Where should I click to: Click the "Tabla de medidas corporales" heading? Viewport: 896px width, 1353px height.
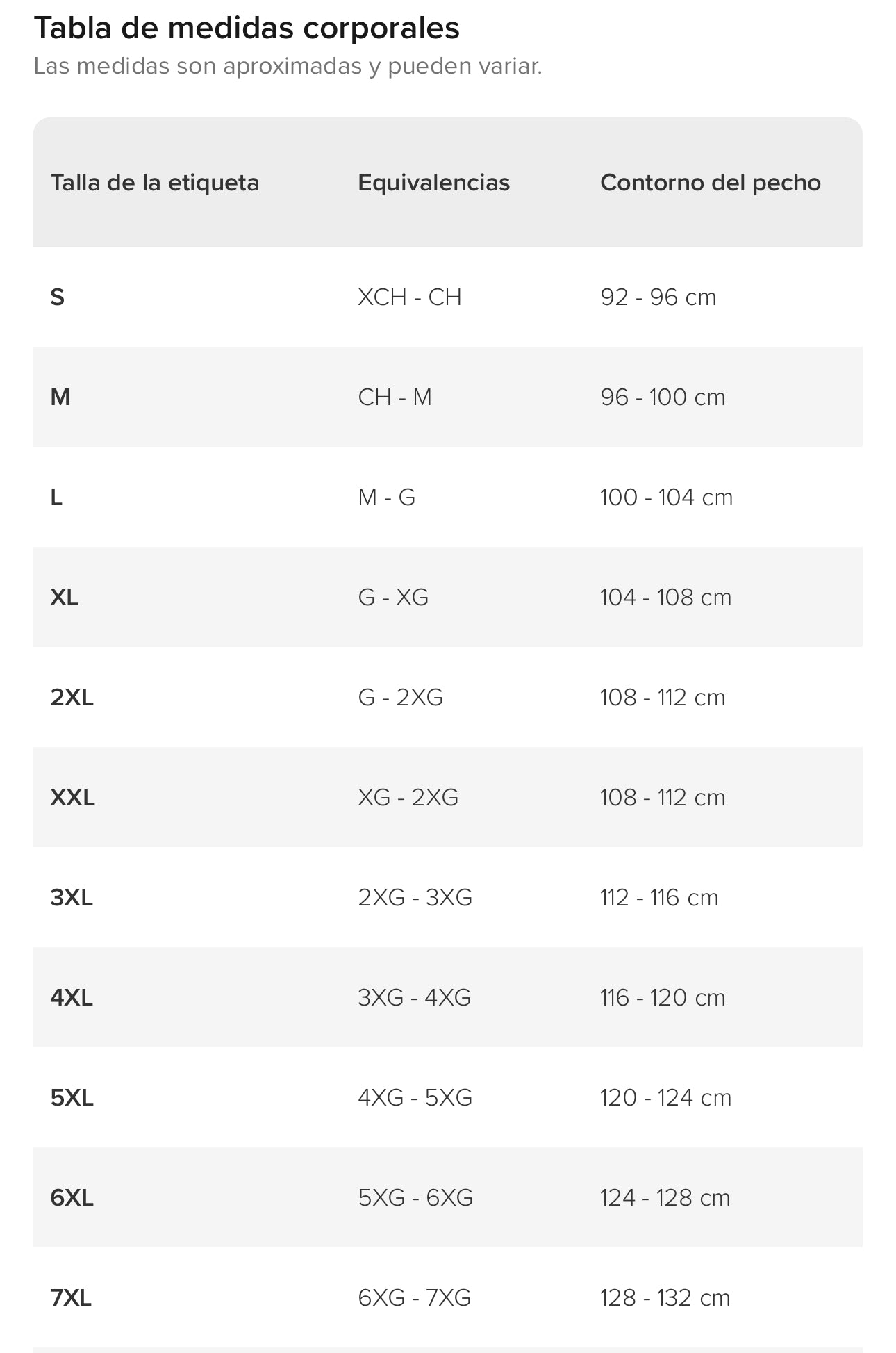[x=247, y=28]
